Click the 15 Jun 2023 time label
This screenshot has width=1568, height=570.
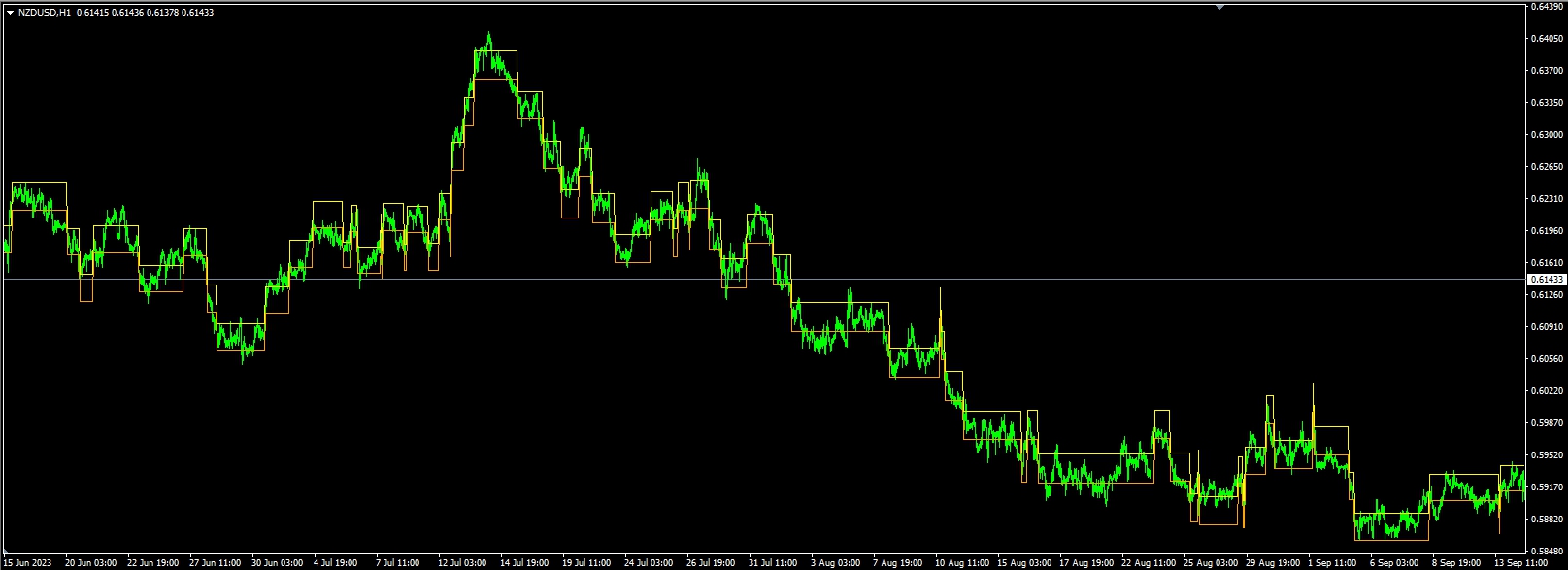pos(27,562)
